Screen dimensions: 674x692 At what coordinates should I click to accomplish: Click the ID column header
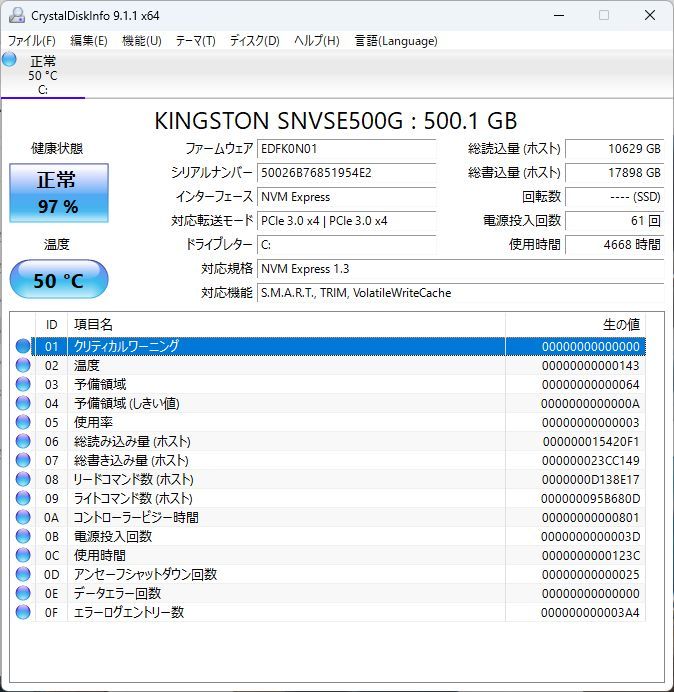(x=51, y=325)
